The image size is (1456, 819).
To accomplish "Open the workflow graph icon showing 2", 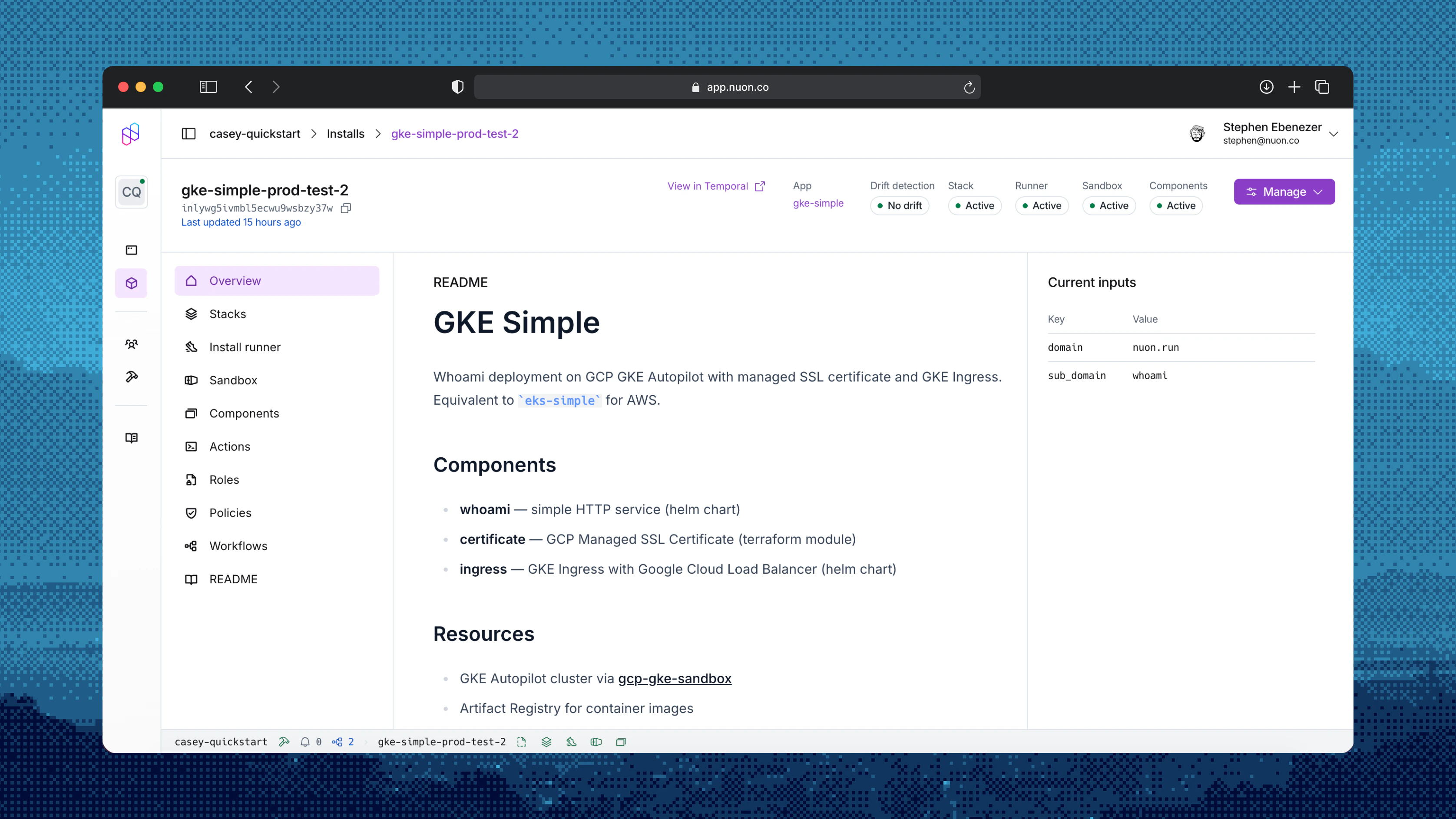I will click(338, 742).
